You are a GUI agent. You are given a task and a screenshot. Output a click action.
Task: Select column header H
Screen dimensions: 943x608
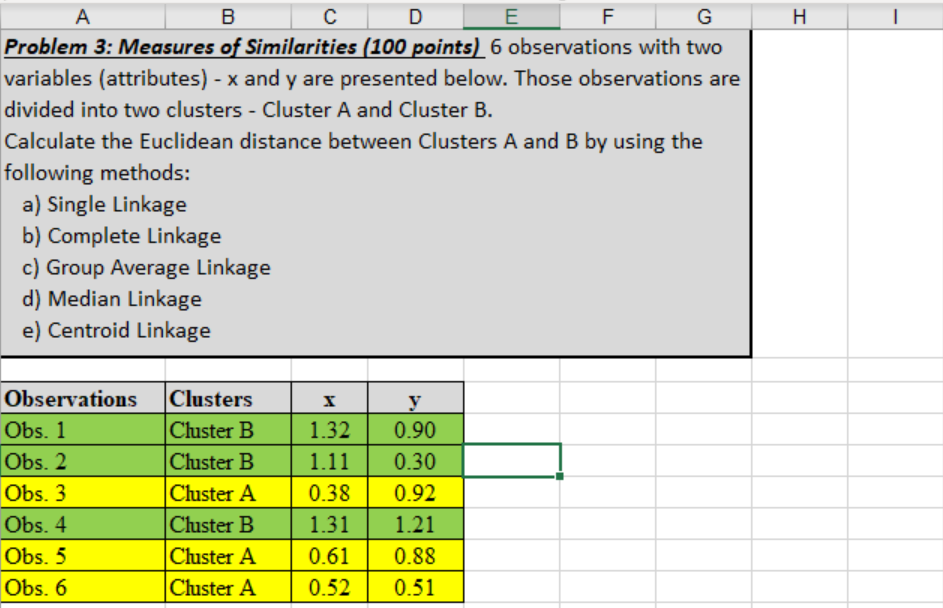tap(799, 16)
